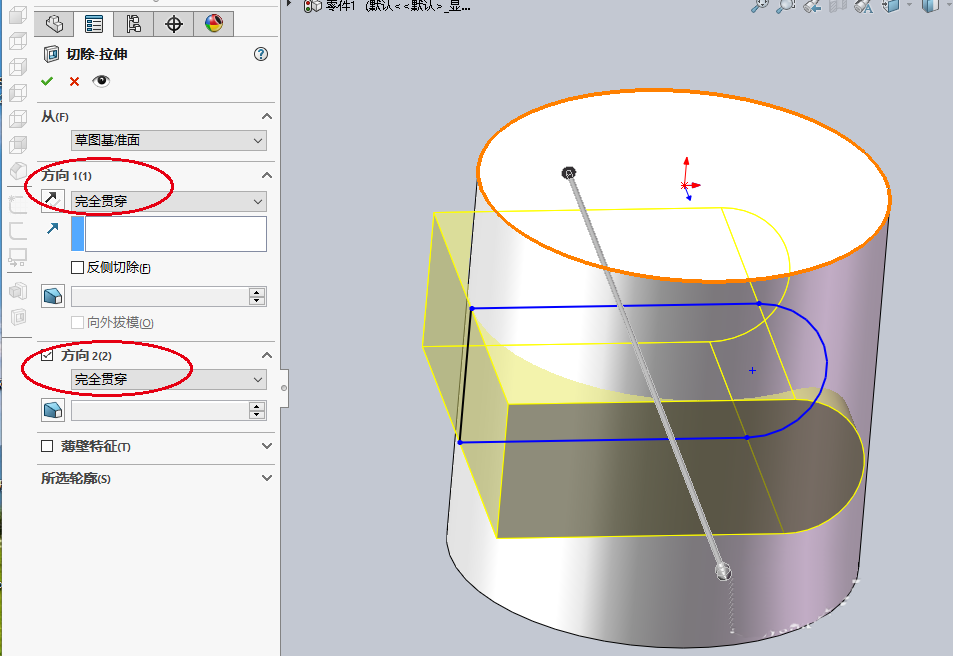Click the Draft on/off icon under Direction 1
Viewport: 953px width, 656px height.
pyautogui.click(x=50, y=296)
